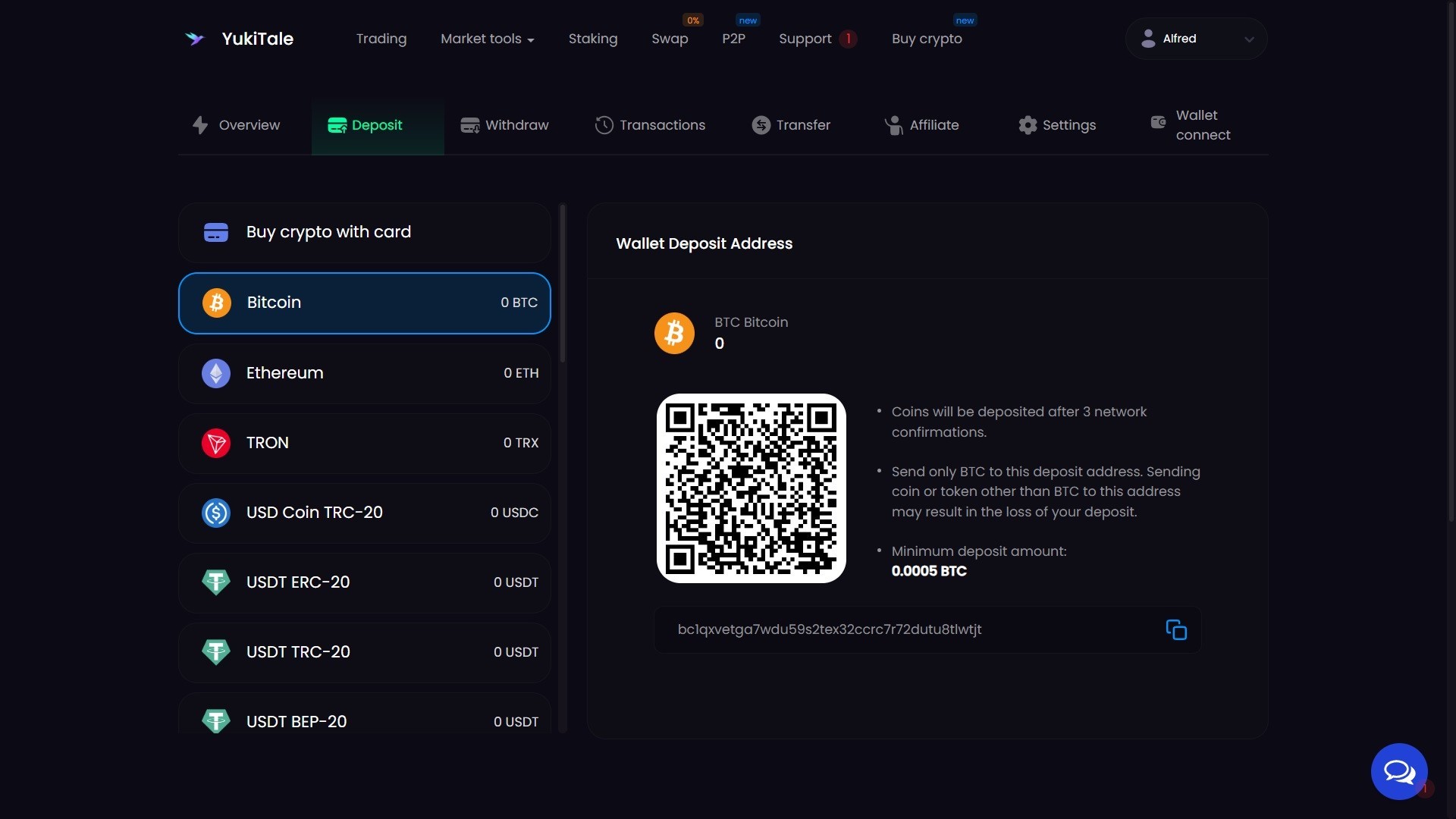Screen dimensions: 1456x819
Task: Click the YukiTale bird logo
Action: click(195, 39)
